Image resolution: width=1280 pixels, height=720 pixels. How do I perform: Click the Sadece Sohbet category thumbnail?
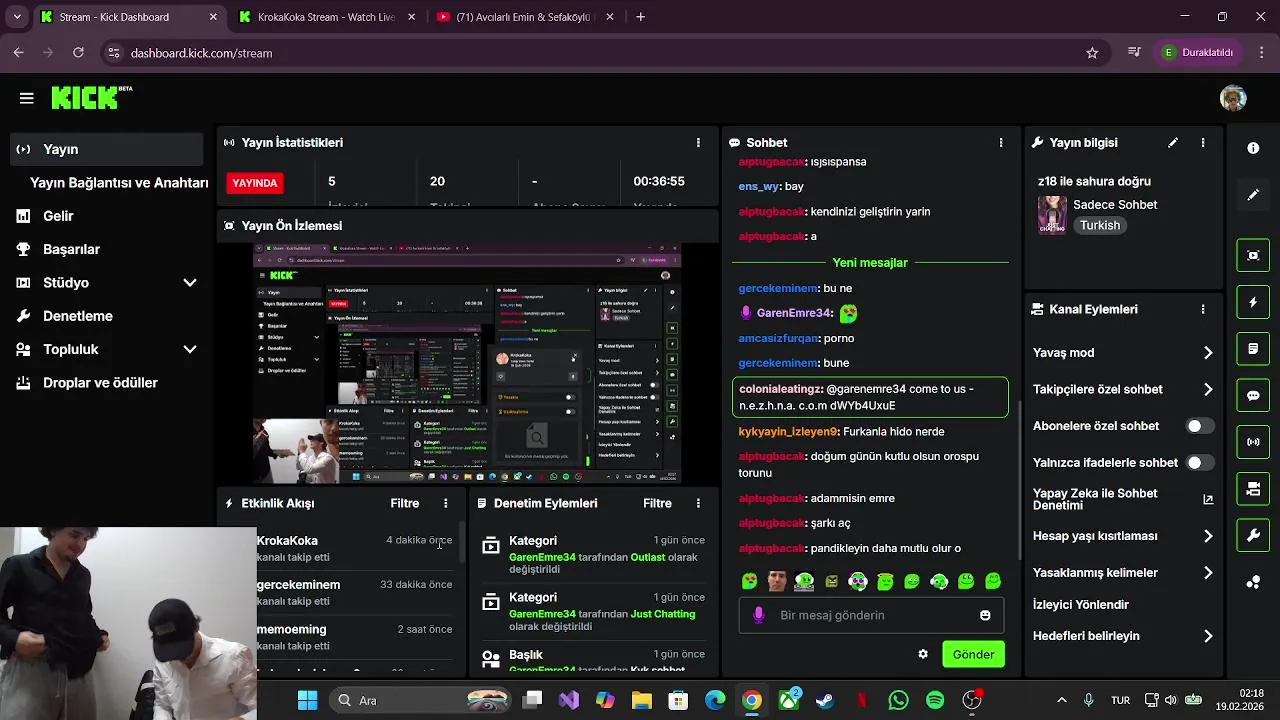pyautogui.click(x=1052, y=215)
